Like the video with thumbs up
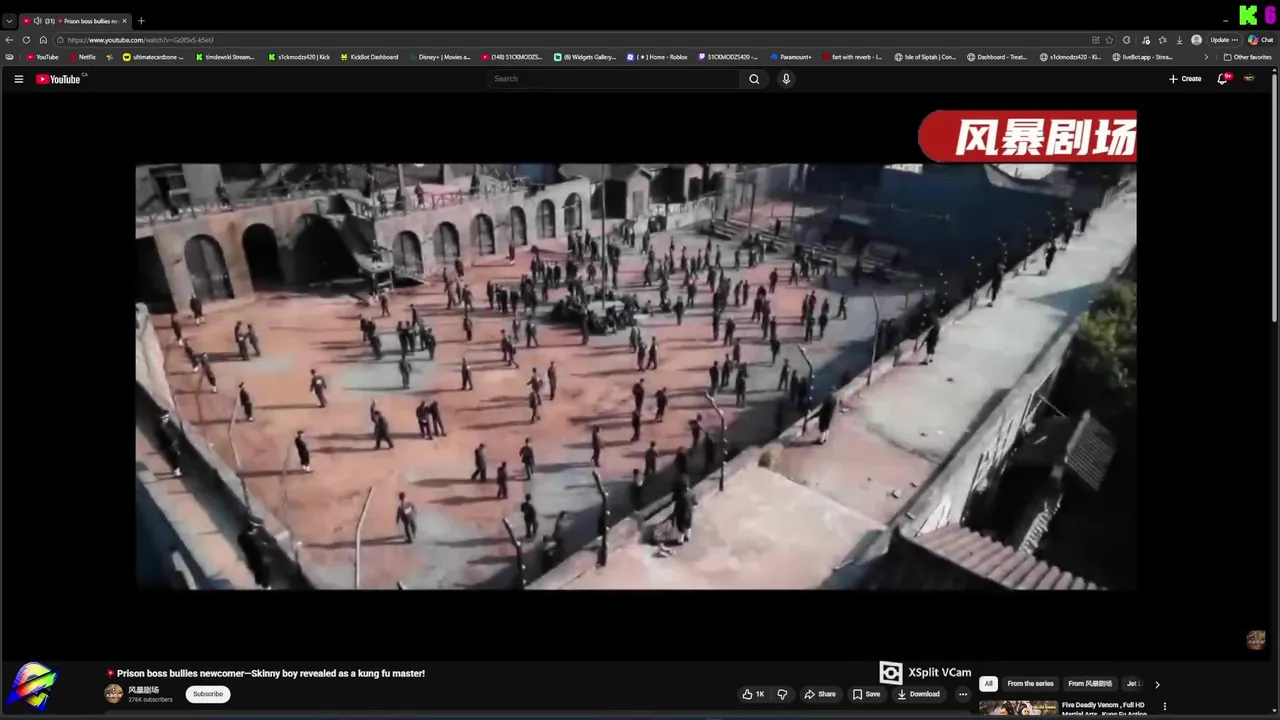 [753, 694]
